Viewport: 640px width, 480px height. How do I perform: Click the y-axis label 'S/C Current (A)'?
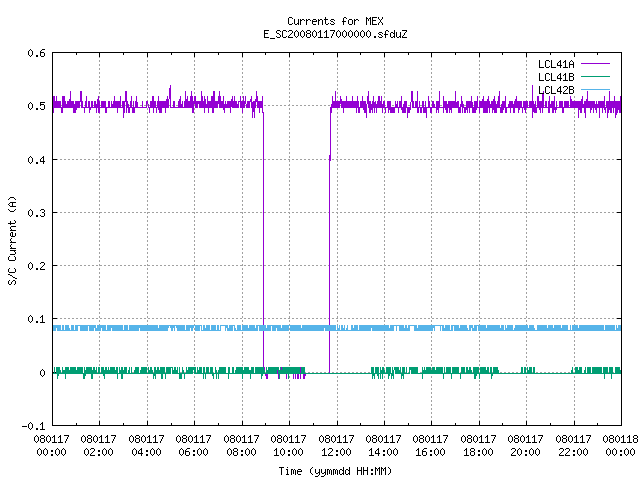click(12, 241)
